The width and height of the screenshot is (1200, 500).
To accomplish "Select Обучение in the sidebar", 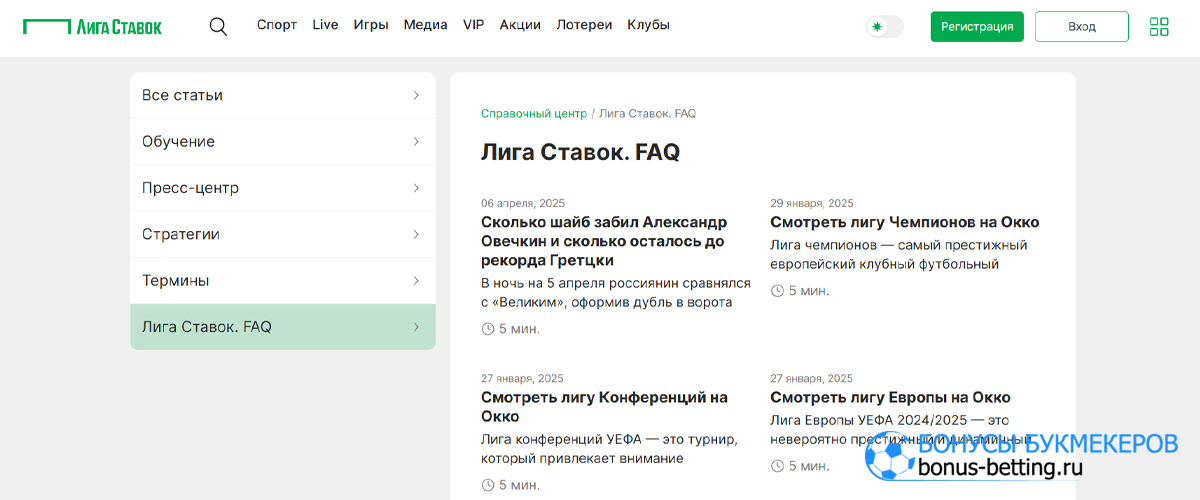I will click(283, 141).
